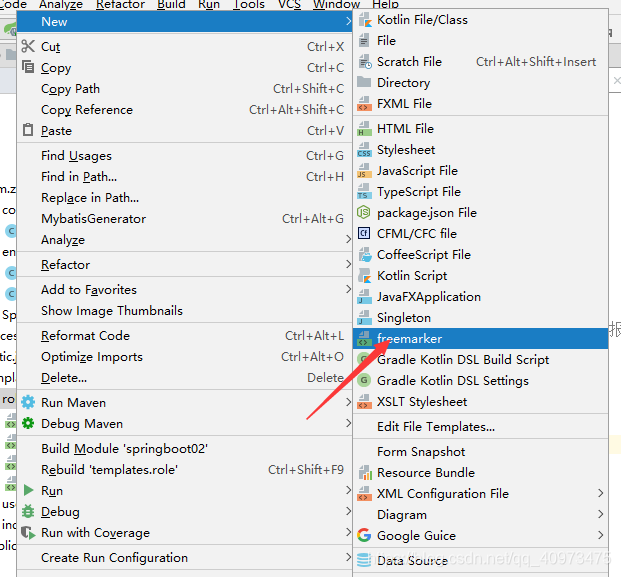
Task: Select Rebuild 'templates.role' entry
Action: pyautogui.click(x=184, y=470)
